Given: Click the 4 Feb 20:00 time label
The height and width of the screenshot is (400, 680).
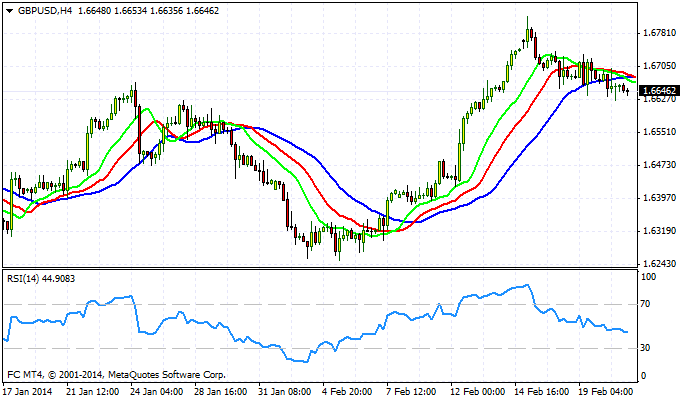Looking at the screenshot, I should click(347, 392).
